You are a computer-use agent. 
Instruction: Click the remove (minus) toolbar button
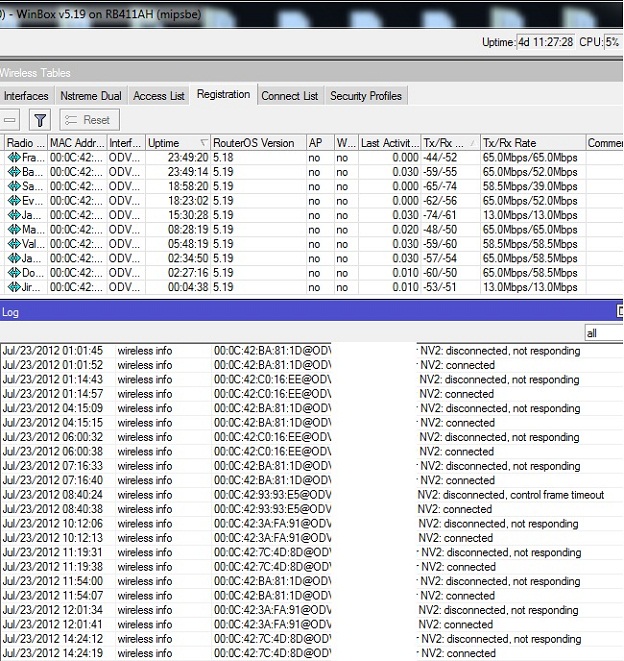(x=9, y=120)
